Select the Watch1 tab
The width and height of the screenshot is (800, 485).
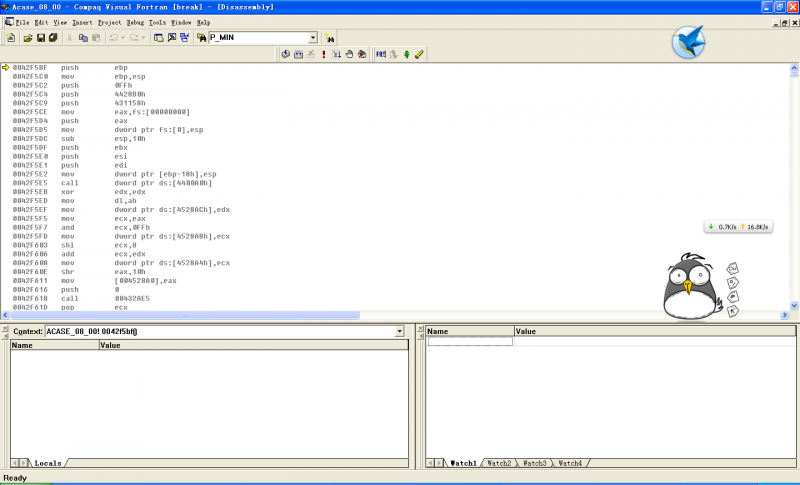463,463
